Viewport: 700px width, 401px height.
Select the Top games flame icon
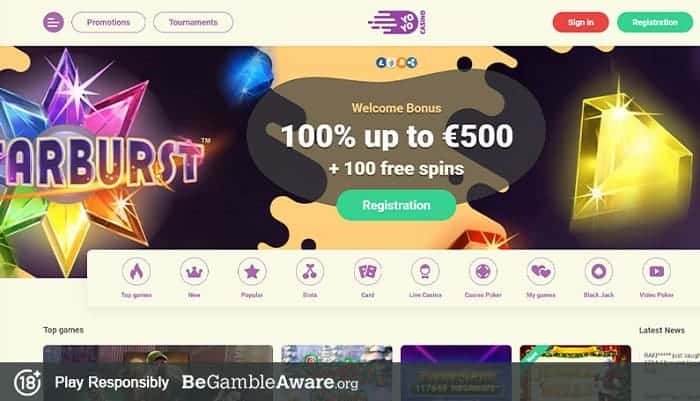click(136, 272)
